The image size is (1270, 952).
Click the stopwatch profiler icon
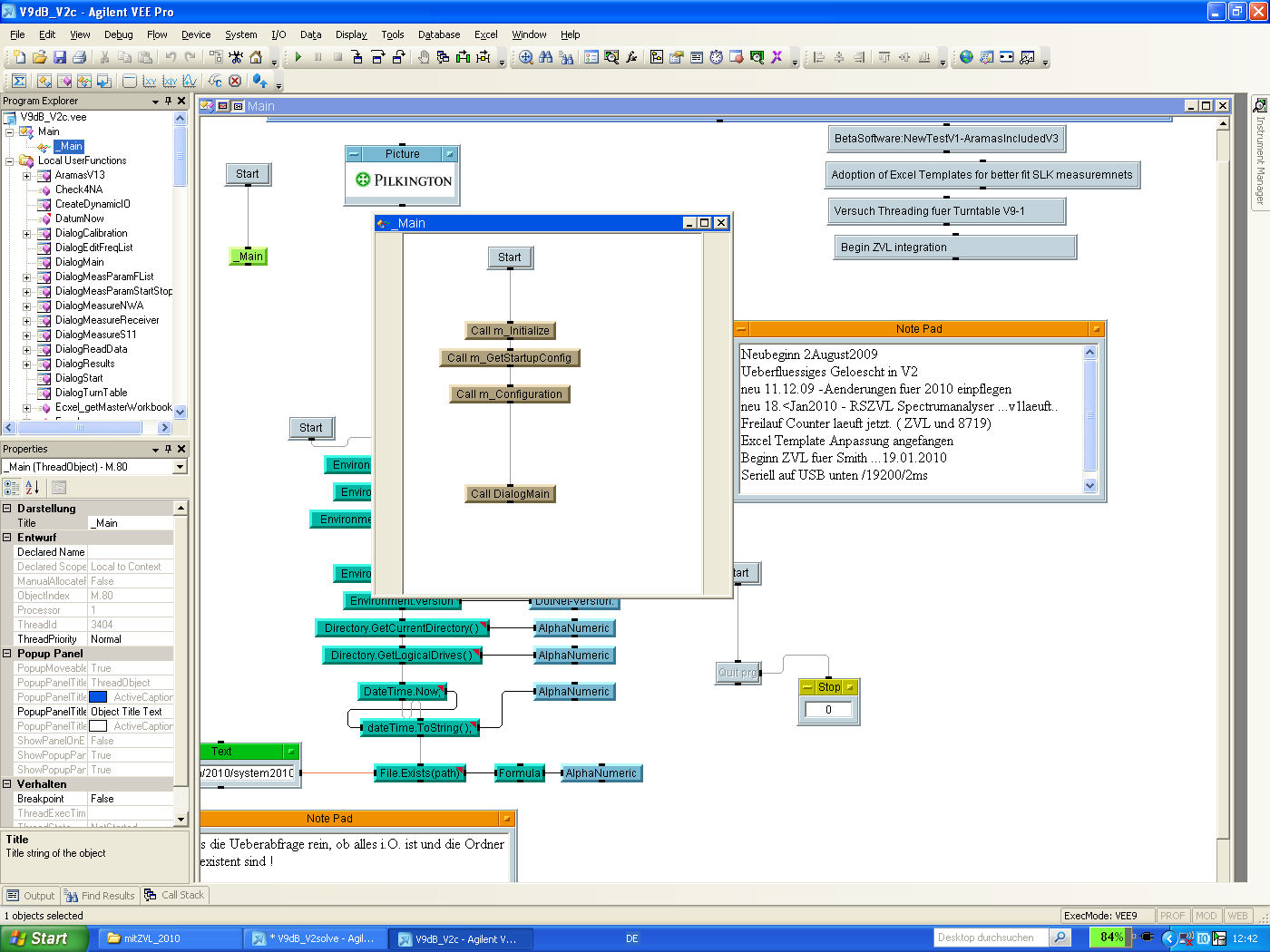[716, 57]
